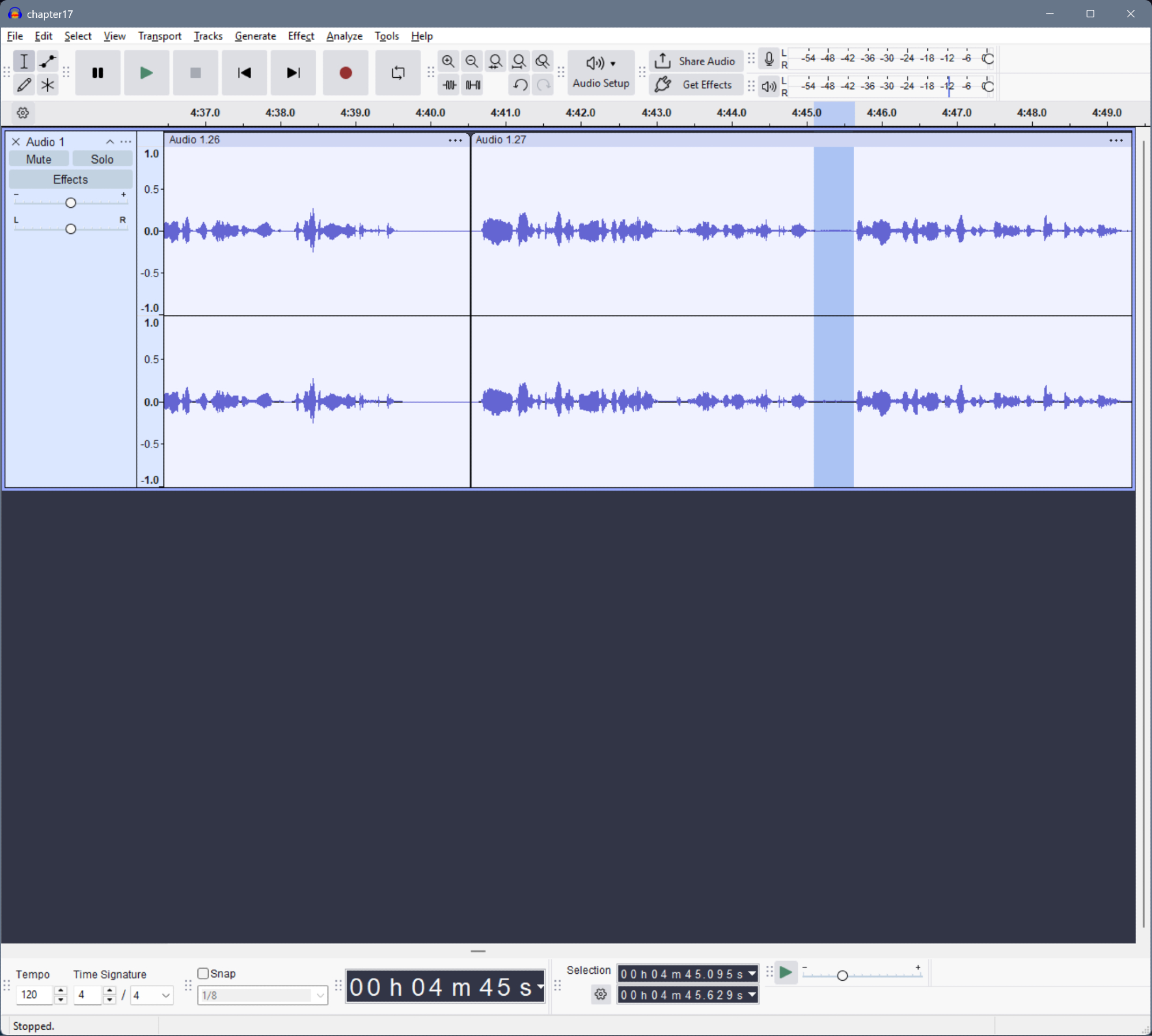Select the Envelope tool
Screen dimensions: 1152x1036
48,61
